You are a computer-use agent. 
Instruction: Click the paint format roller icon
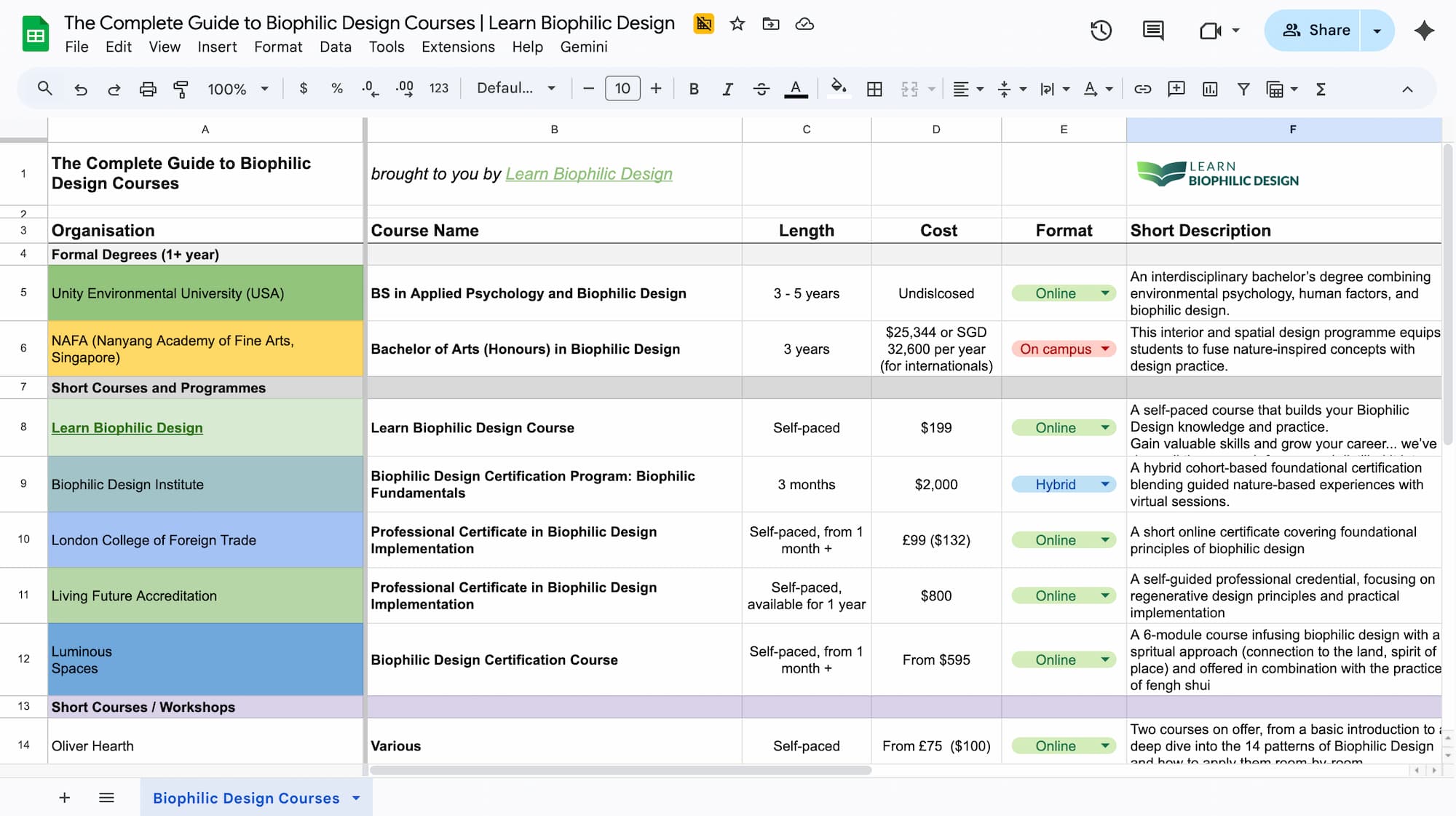(x=181, y=89)
